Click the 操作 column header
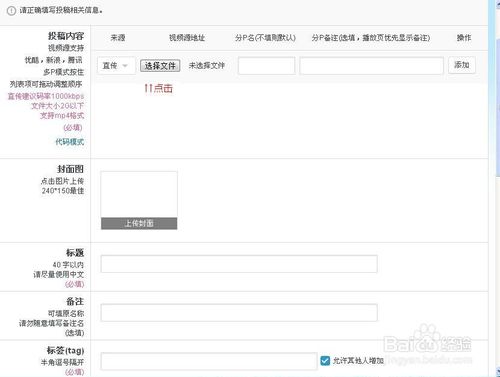This screenshot has width=500, height=377. [464, 38]
